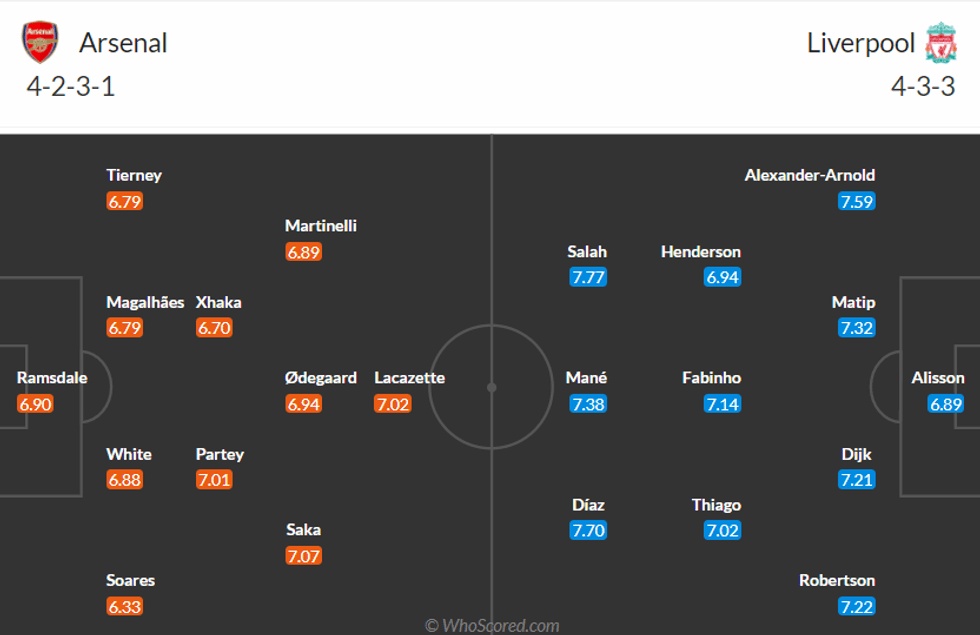Click Lacazette's 7.02 rating badge
The height and width of the screenshot is (635, 980).
(x=392, y=404)
